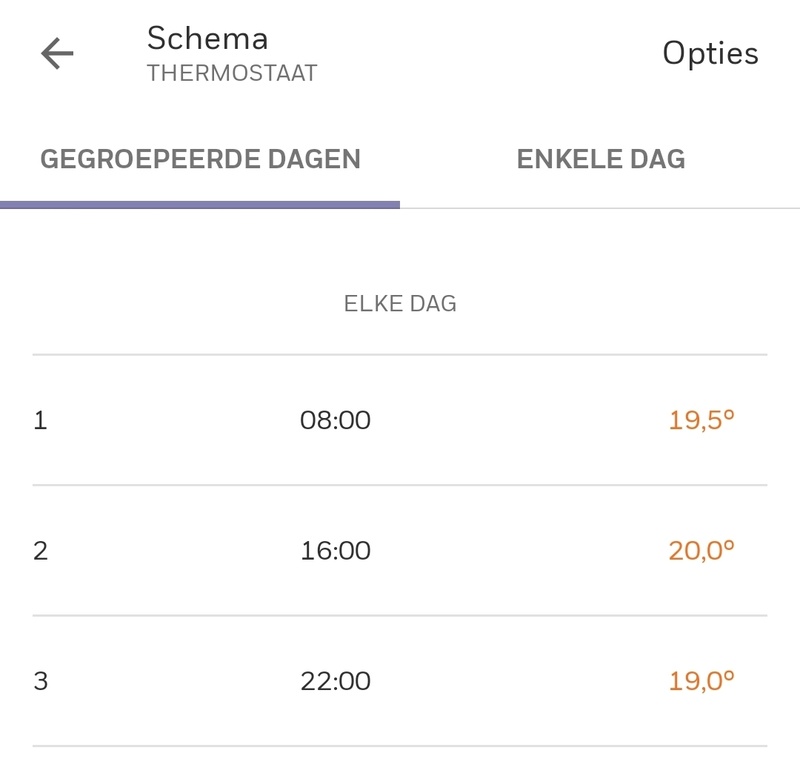Edit the 20,0° temperature setpoint

point(701,551)
